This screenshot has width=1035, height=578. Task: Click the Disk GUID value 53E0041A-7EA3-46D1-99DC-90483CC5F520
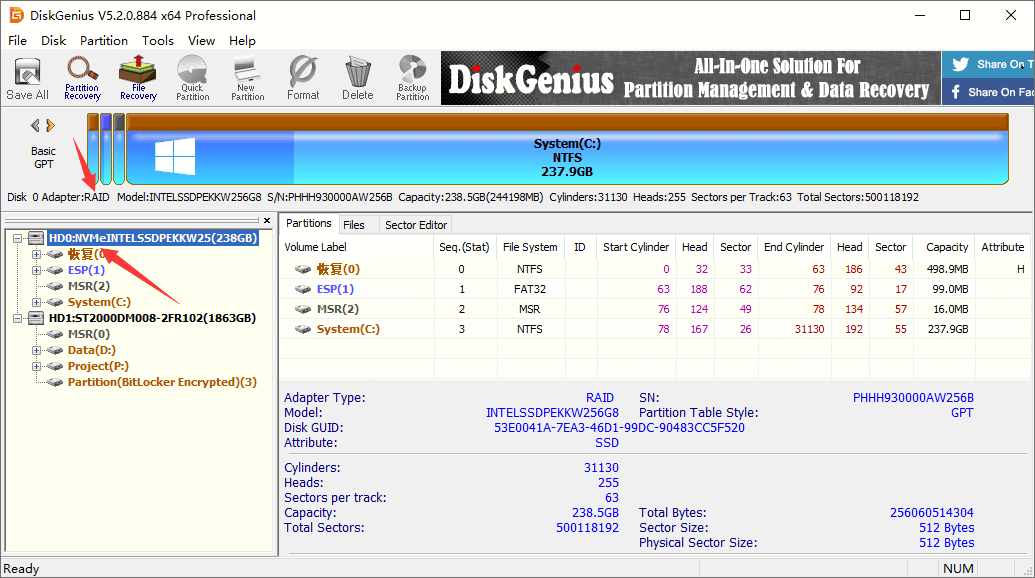coord(619,428)
